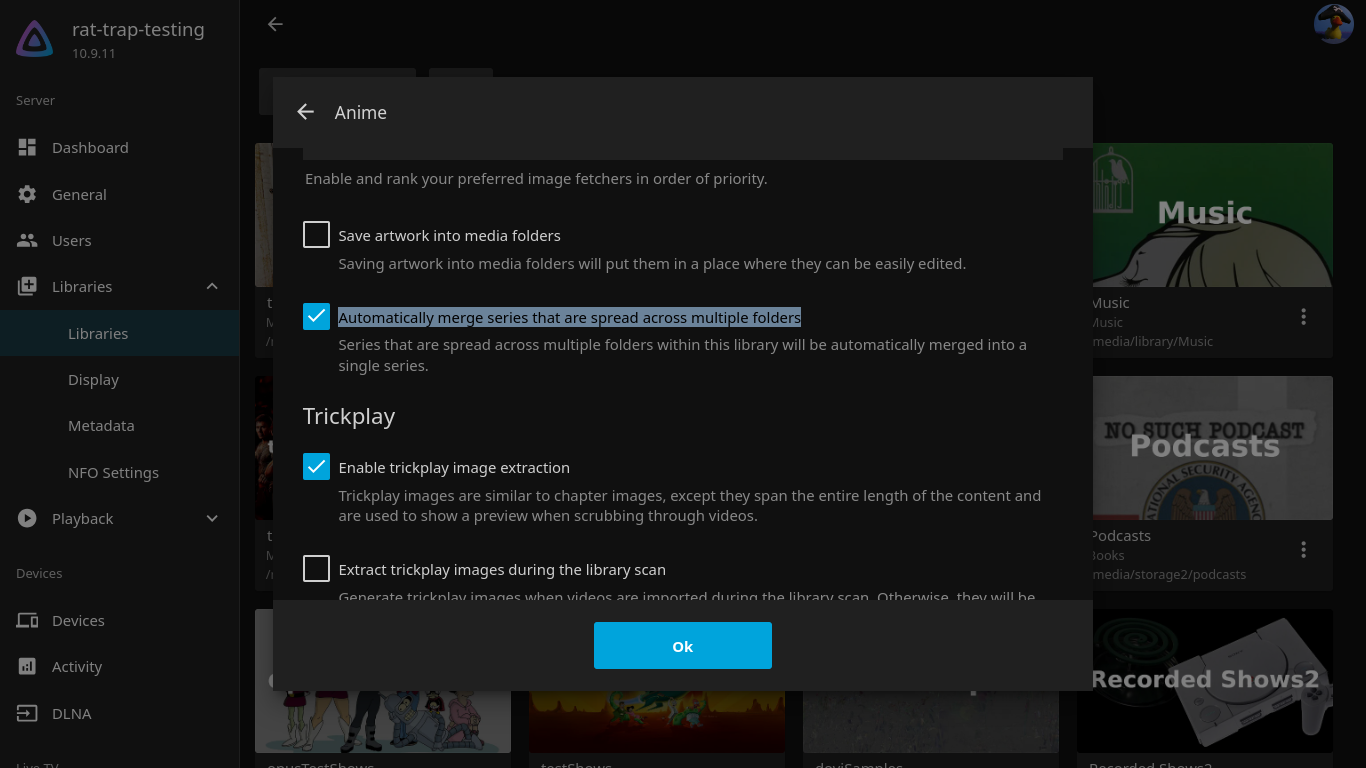Image resolution: width=1366 pixels, height=768 pixels.
Task: Click the back arrow in Anime dialog
Action: click(x=306, y=112)
